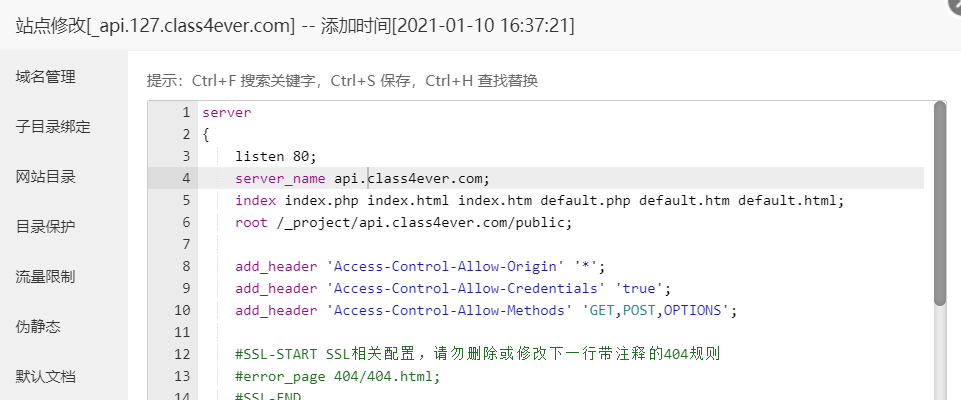This screenshot has width=961, height=400.
Task: Place cursor on line 4 server_name
Action: click(362, 178)
